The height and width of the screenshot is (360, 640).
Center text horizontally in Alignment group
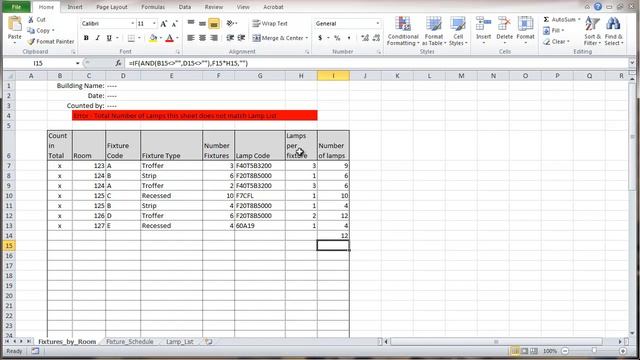tap(202, 38)
